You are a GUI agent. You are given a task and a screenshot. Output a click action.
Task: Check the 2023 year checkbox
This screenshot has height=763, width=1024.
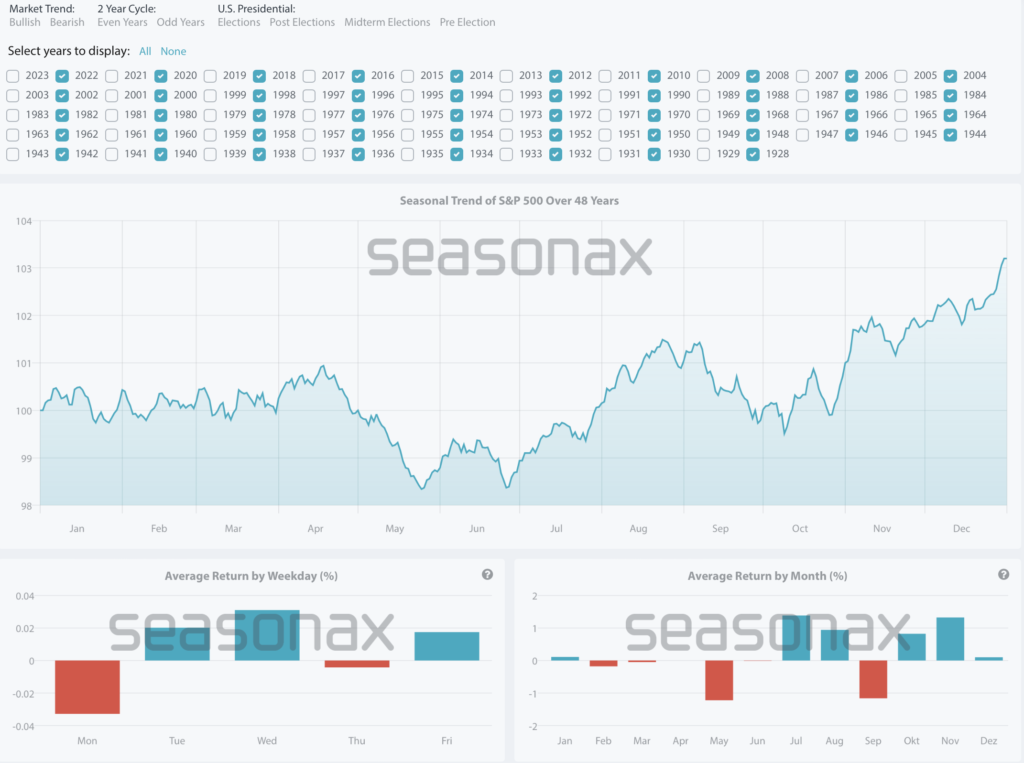pyautogui.click(x=12, y=76)
